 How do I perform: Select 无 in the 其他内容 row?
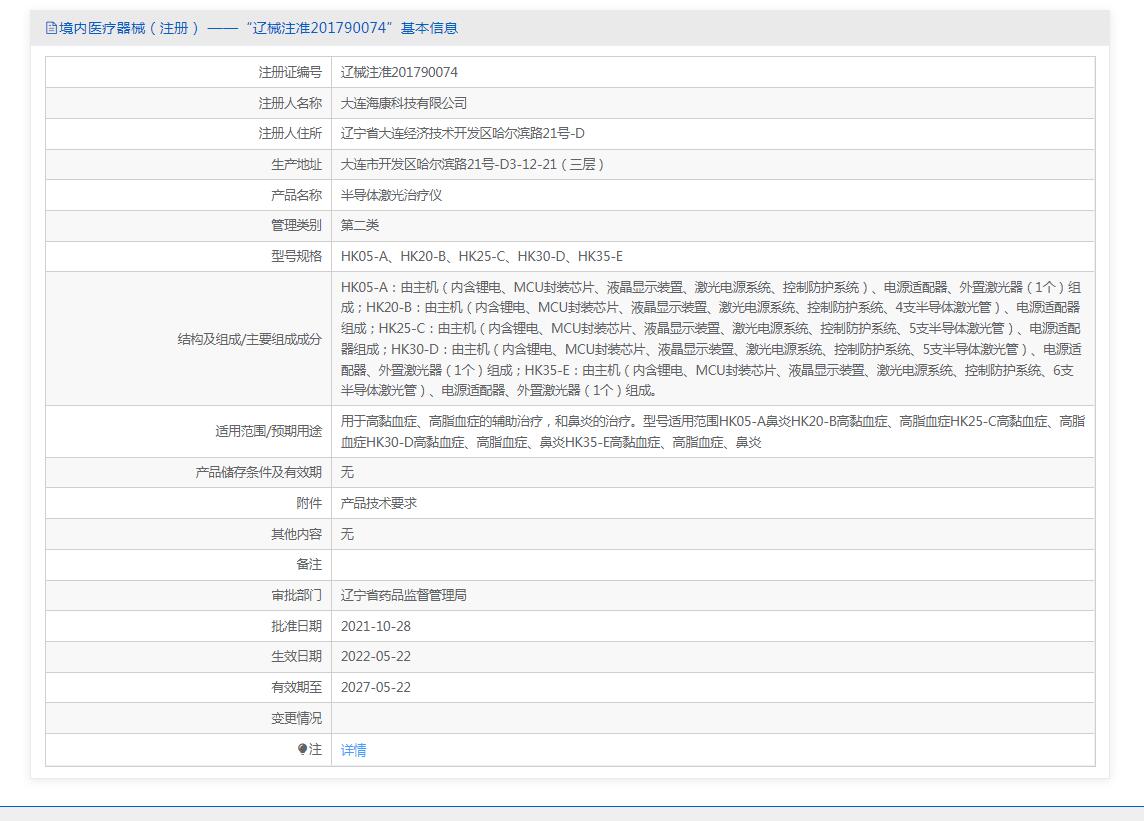(347, 534)
